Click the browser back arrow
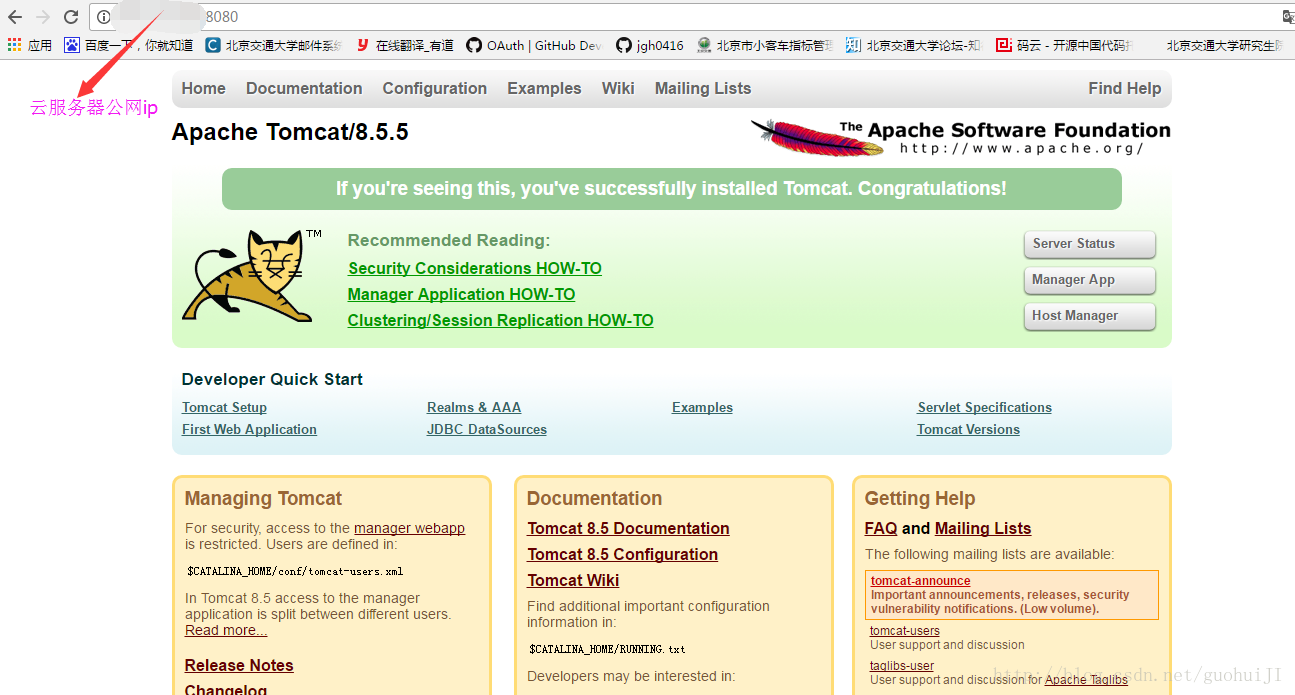This screenshot has height=695, width=1295. coord(15,17)
